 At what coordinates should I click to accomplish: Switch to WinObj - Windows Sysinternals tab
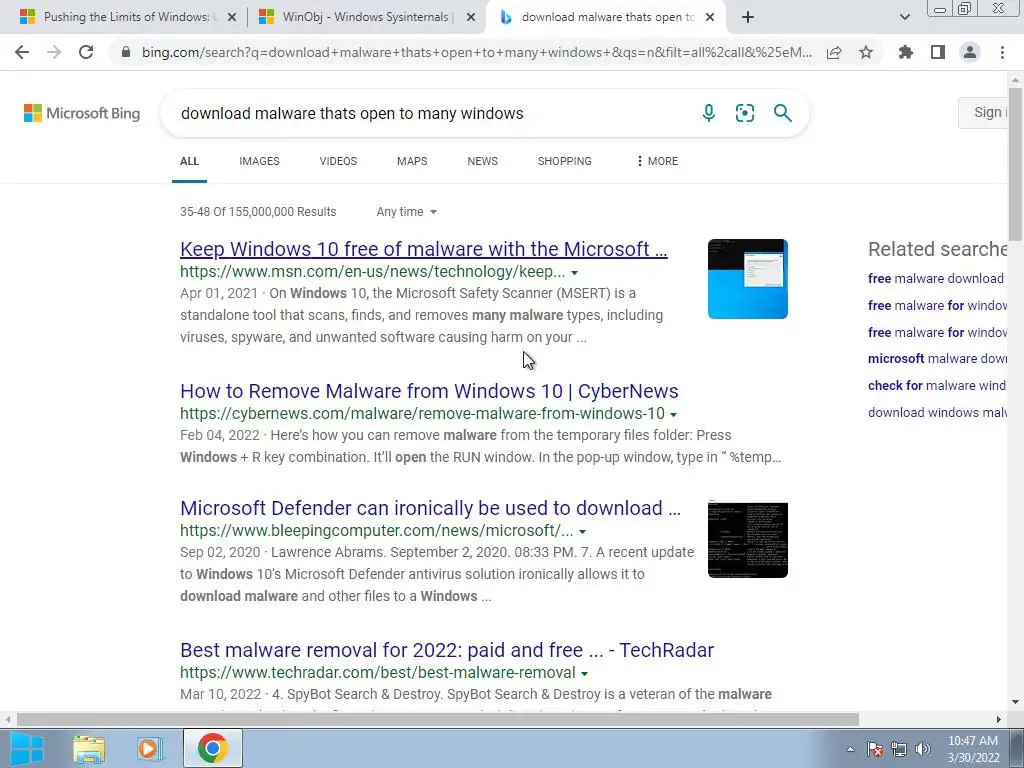[366, 17]
